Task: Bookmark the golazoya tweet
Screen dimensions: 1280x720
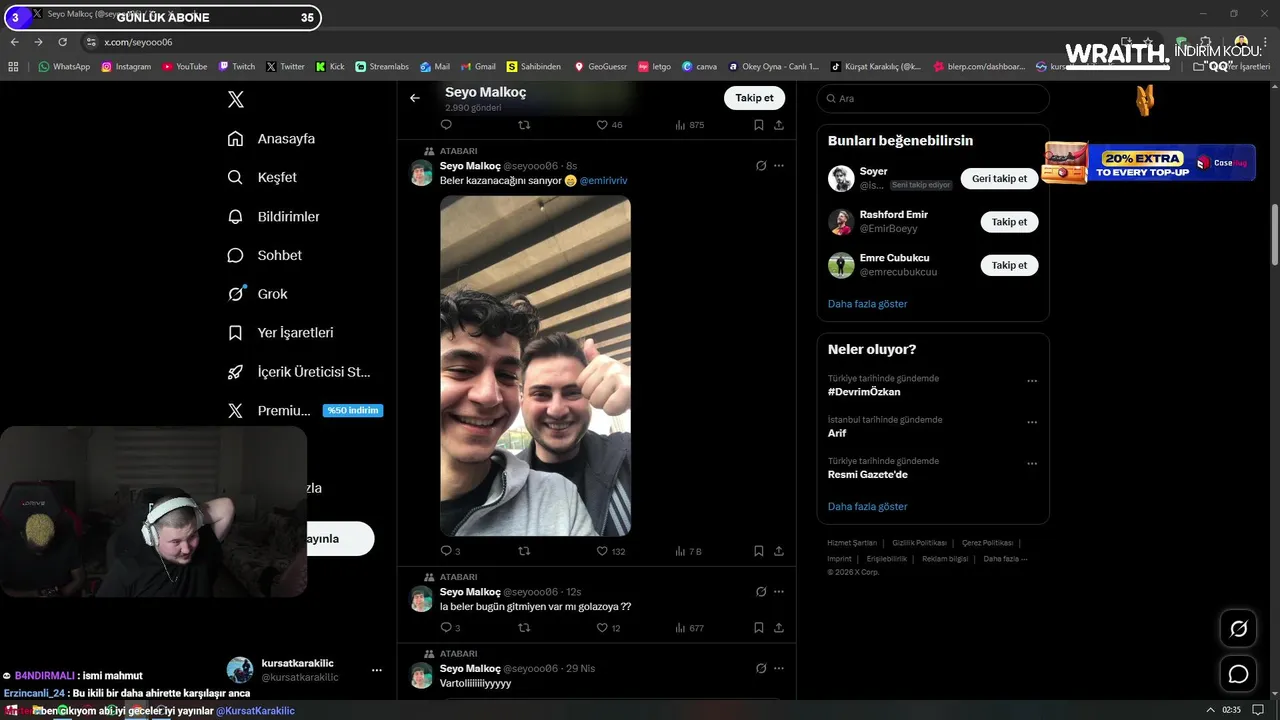Action: click(759, 628)
